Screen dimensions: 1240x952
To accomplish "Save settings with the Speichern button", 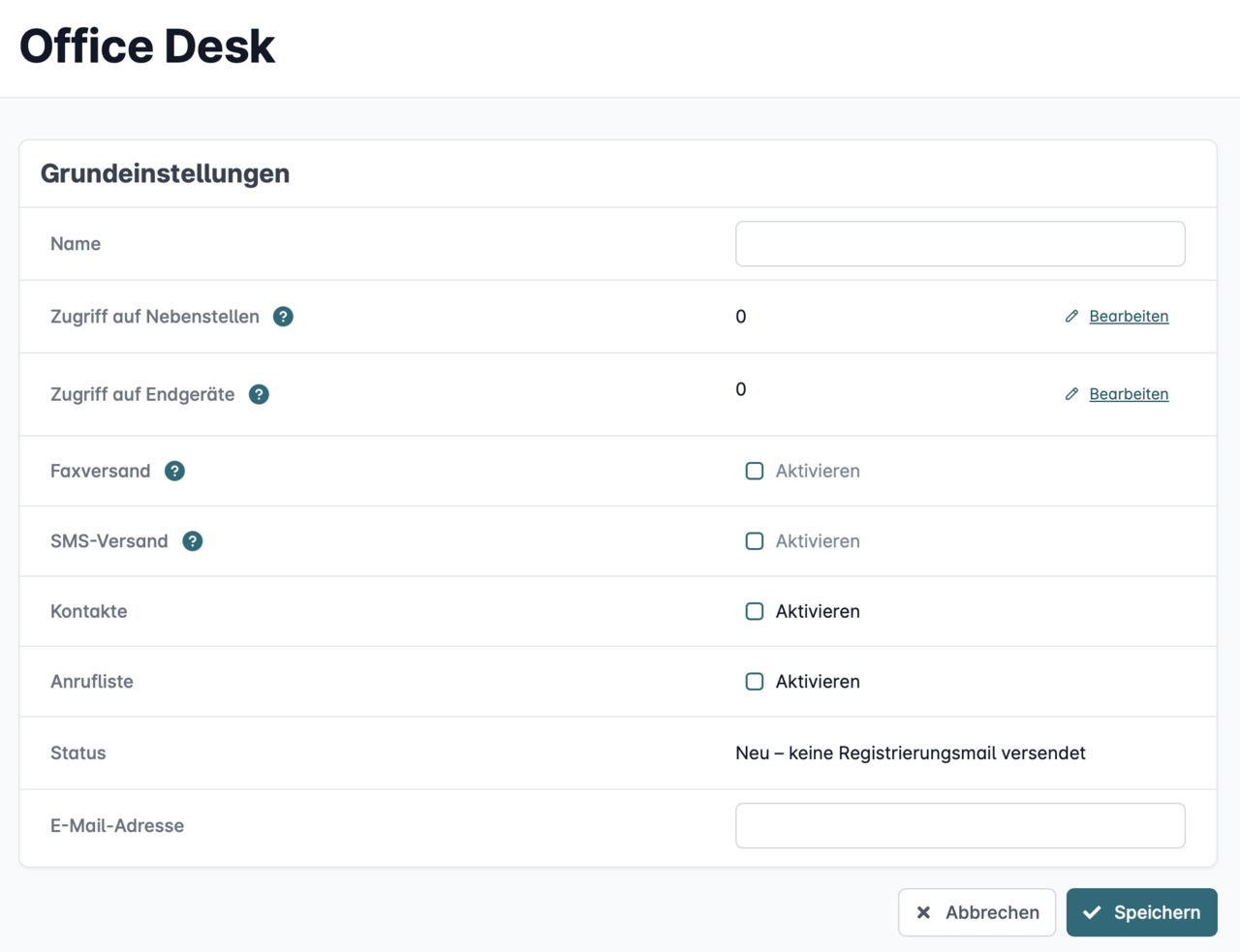I will (x=1141, y=912).
